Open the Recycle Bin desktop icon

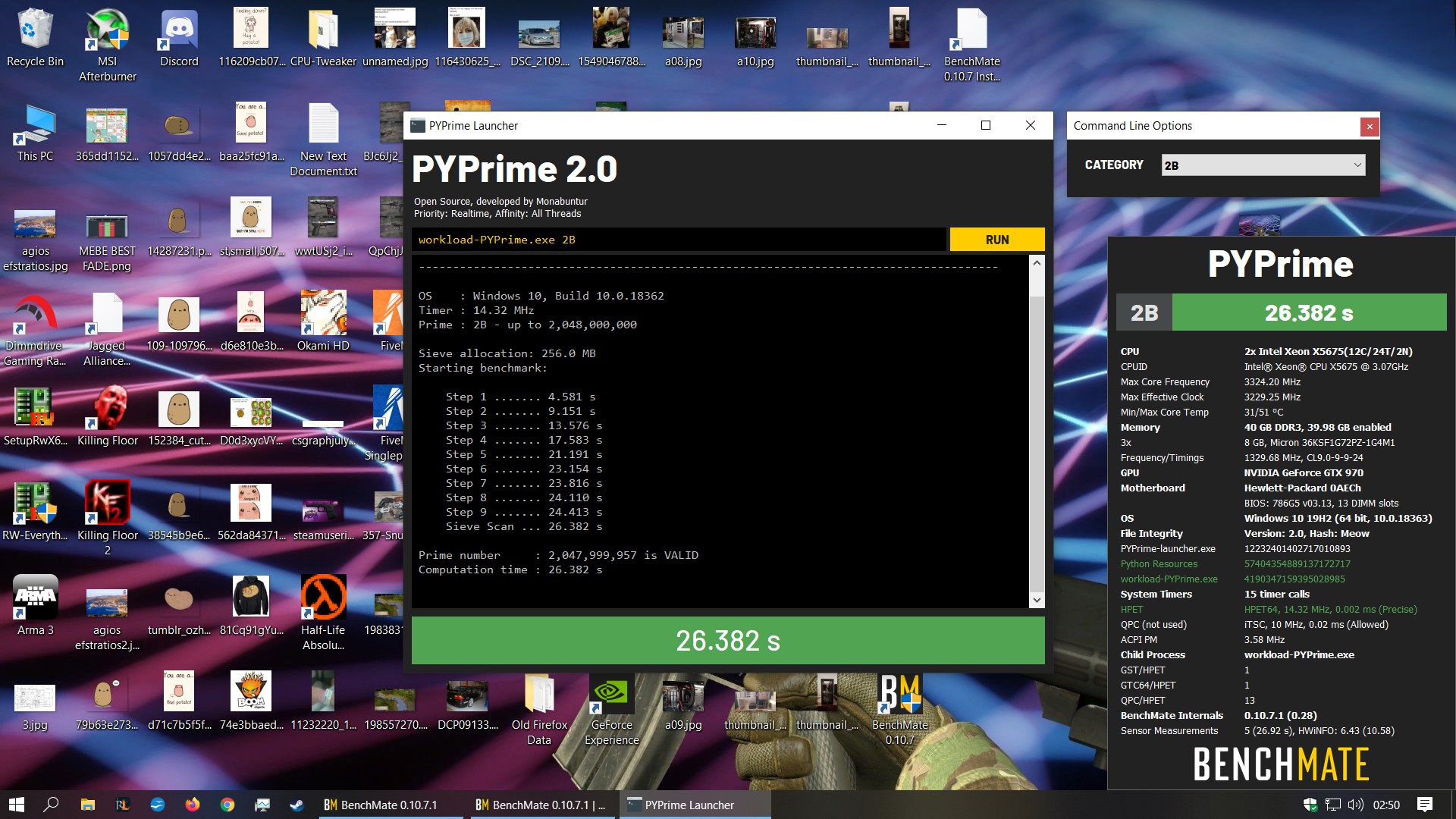(x=35, y=38)
